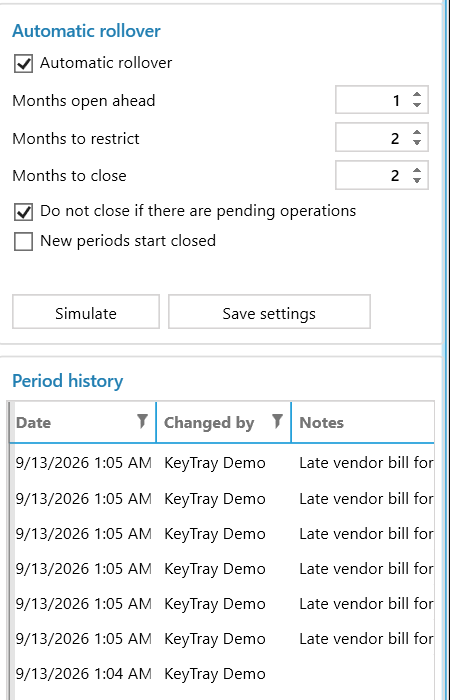The image size is (450, 700).
Task: Increase Months to restrict value
Action: click(417, 133)
